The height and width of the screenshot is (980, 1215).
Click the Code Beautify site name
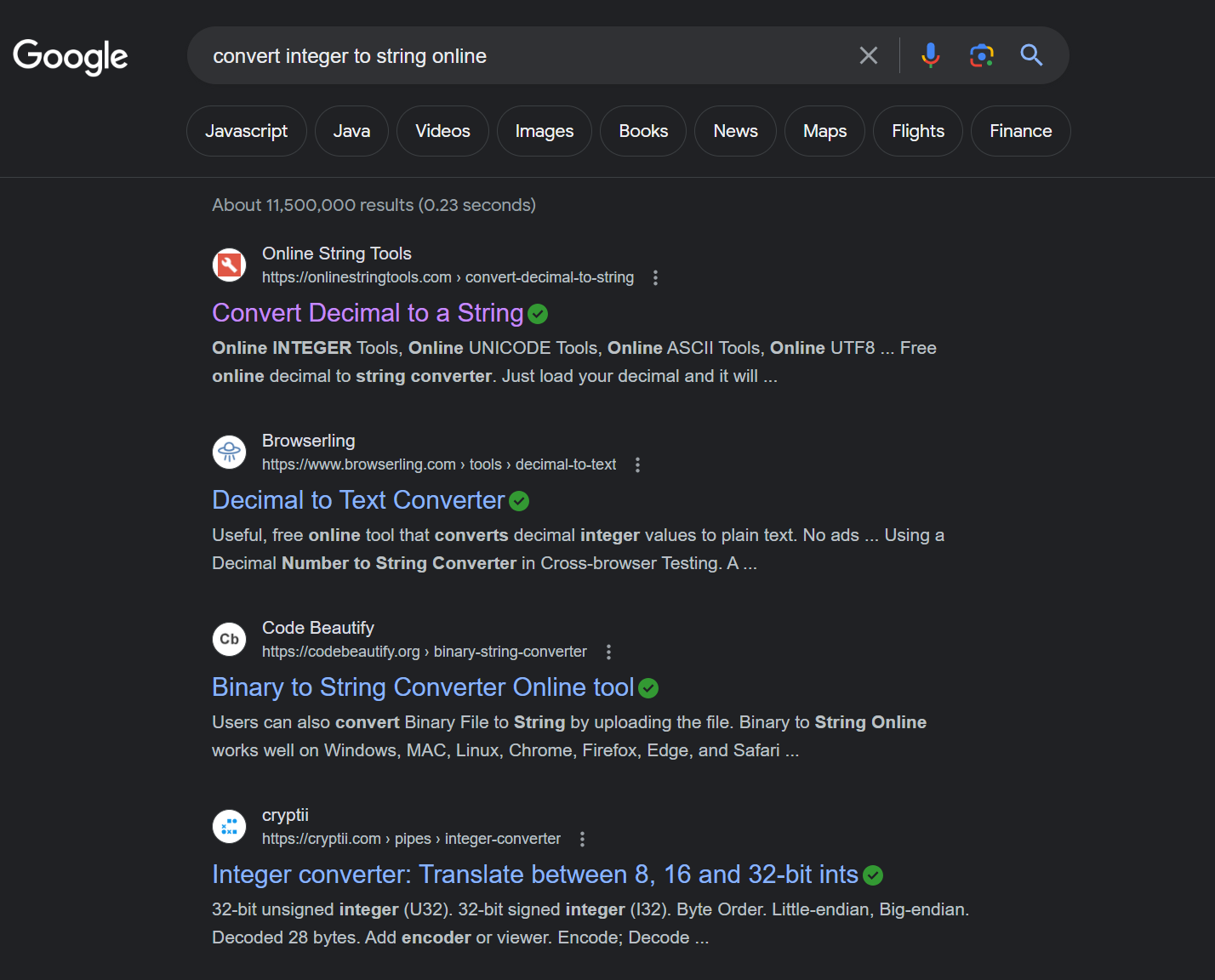tap(318, 628)
